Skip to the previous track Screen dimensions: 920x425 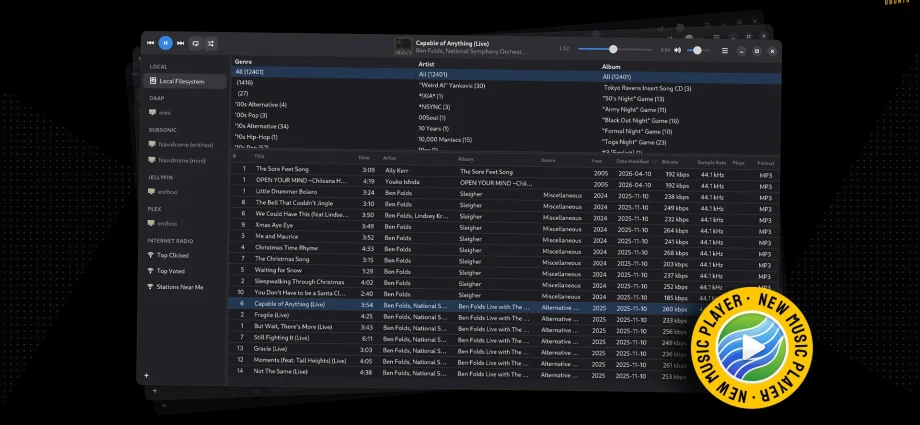point(150,43)
